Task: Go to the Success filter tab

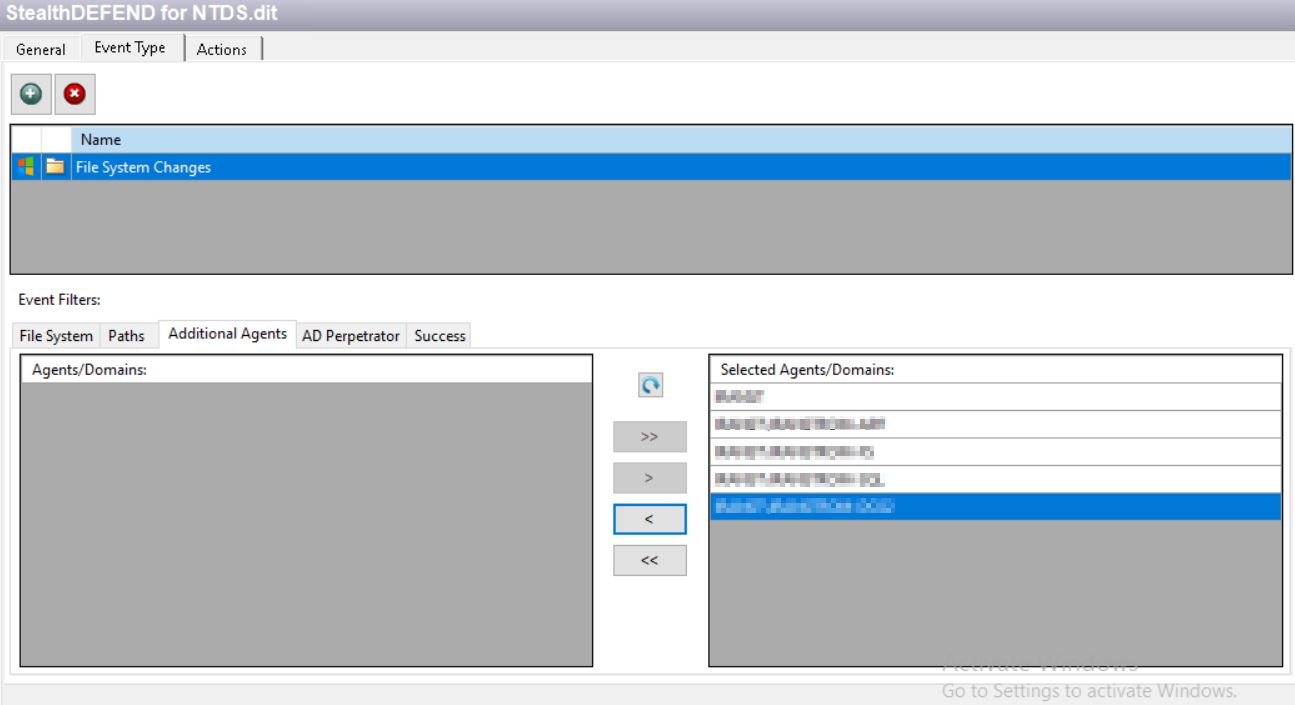Action: coord(440,336)
